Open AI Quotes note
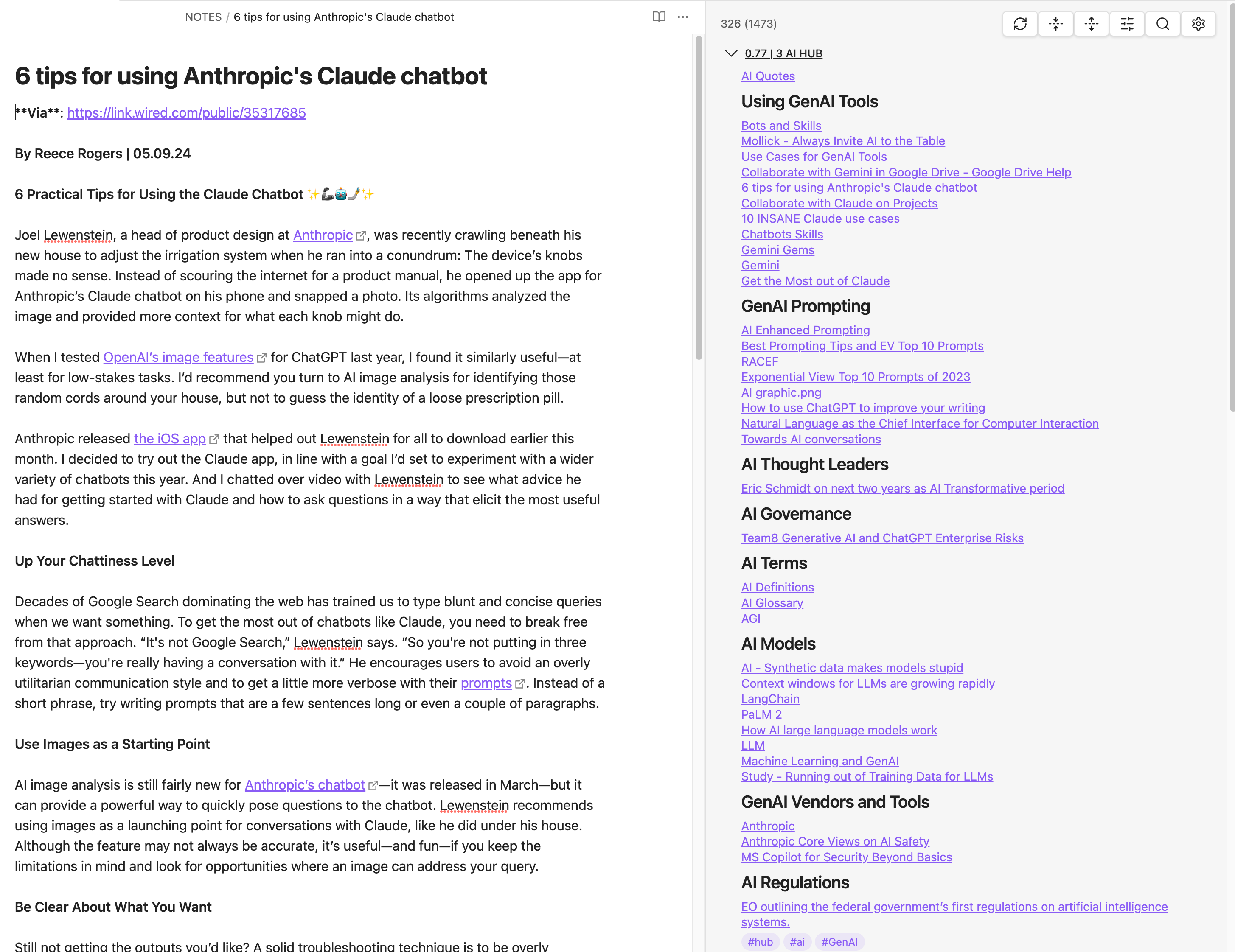 point(768,76)
